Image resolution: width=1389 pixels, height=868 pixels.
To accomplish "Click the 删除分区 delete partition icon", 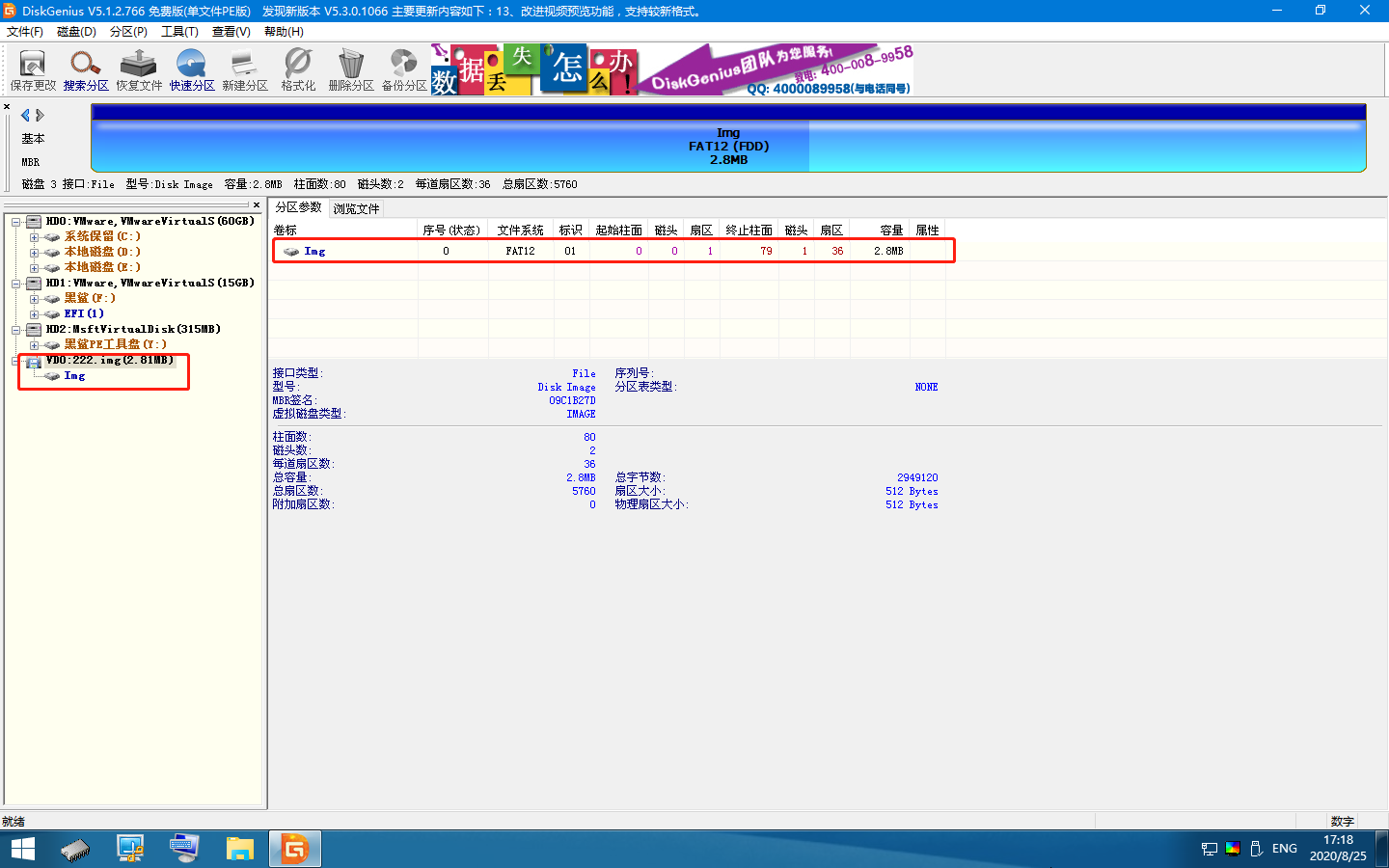I will tap(351, 69).
